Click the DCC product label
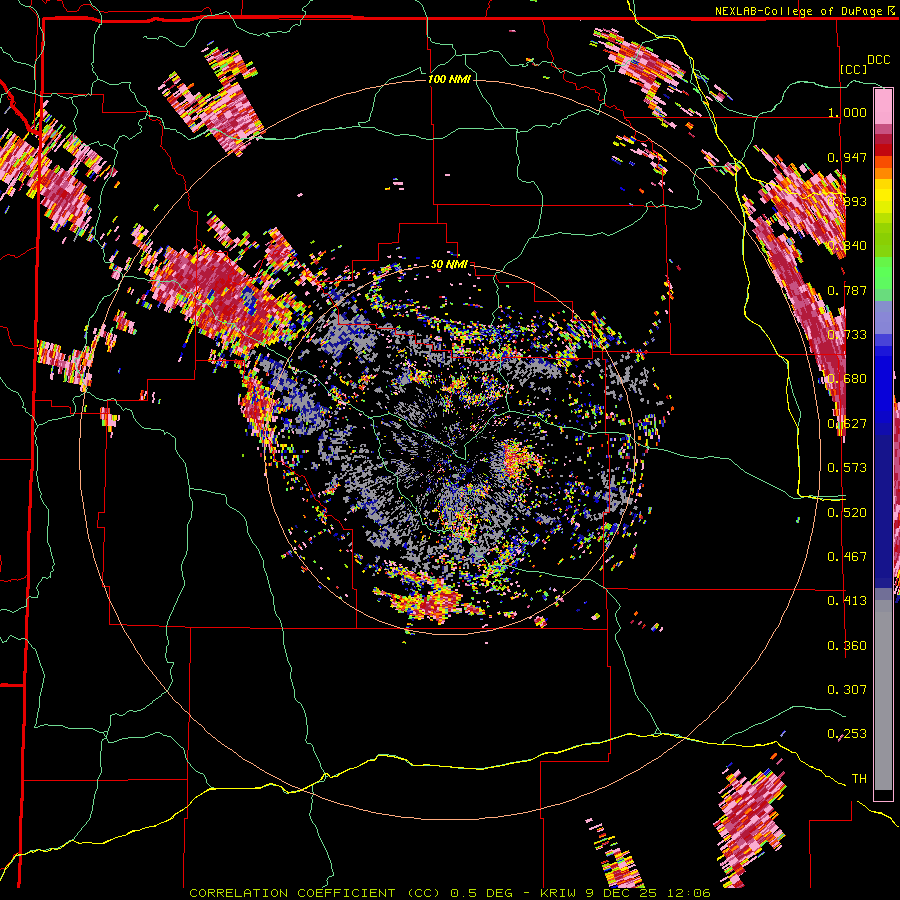 click(879, 60)
